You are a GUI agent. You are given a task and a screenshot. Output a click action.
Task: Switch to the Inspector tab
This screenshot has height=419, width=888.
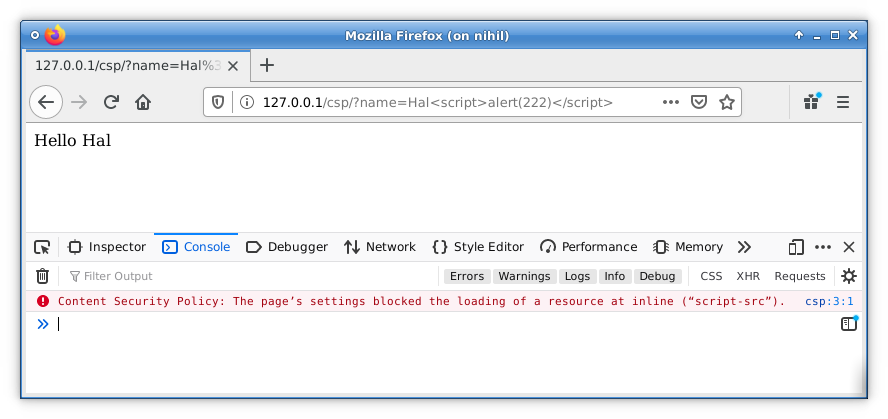106,247
